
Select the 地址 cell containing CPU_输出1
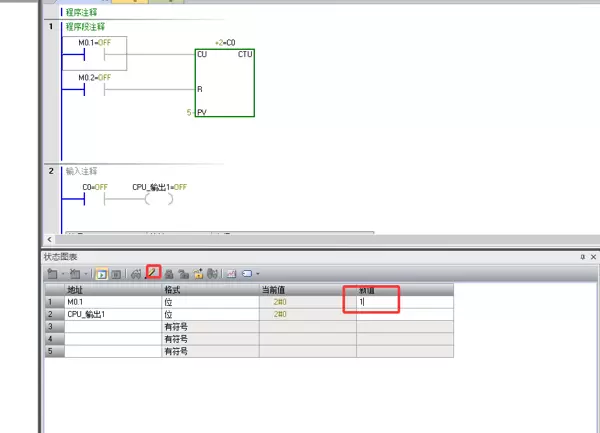110,314
